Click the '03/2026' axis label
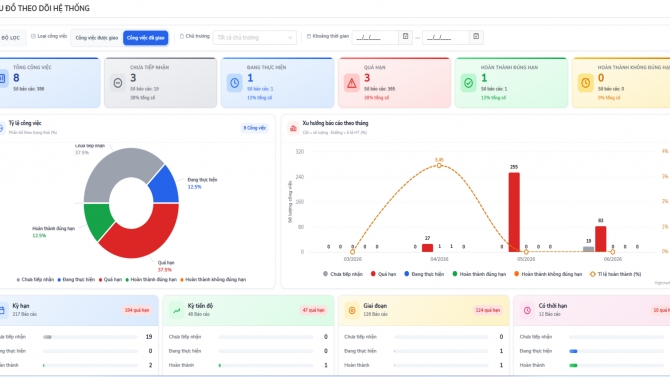Viewport: 670px width, 377px height. [x=353, y=259]
